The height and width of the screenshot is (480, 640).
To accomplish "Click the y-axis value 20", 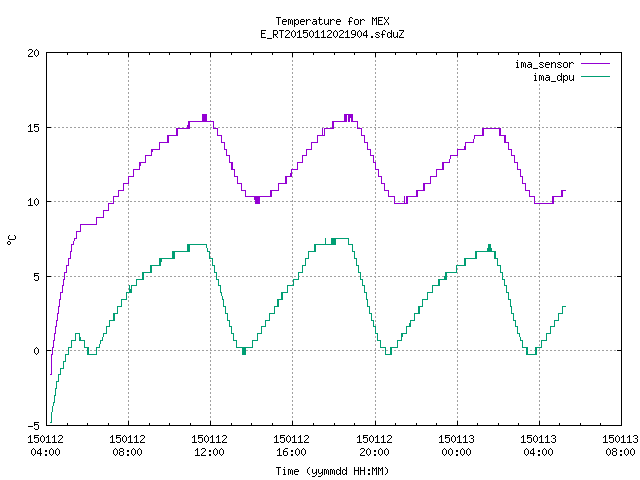I will (x=34, y=53).
